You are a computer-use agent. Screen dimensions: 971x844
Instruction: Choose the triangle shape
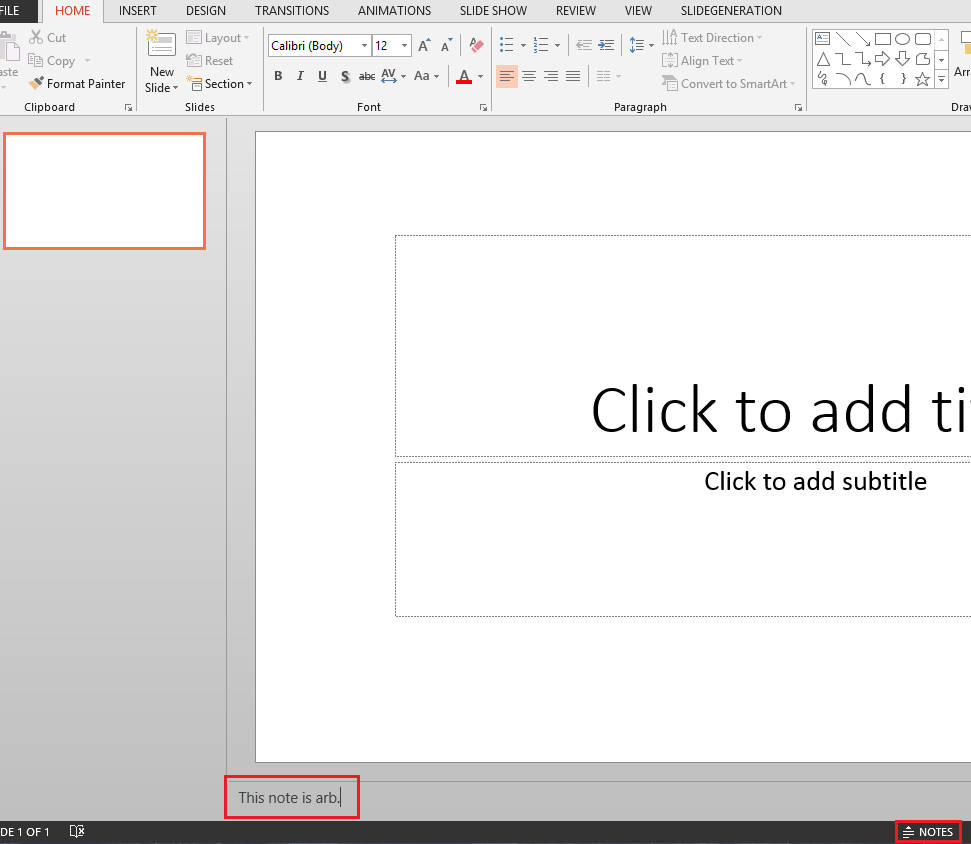pyautogui.click(x=822, y=59)
